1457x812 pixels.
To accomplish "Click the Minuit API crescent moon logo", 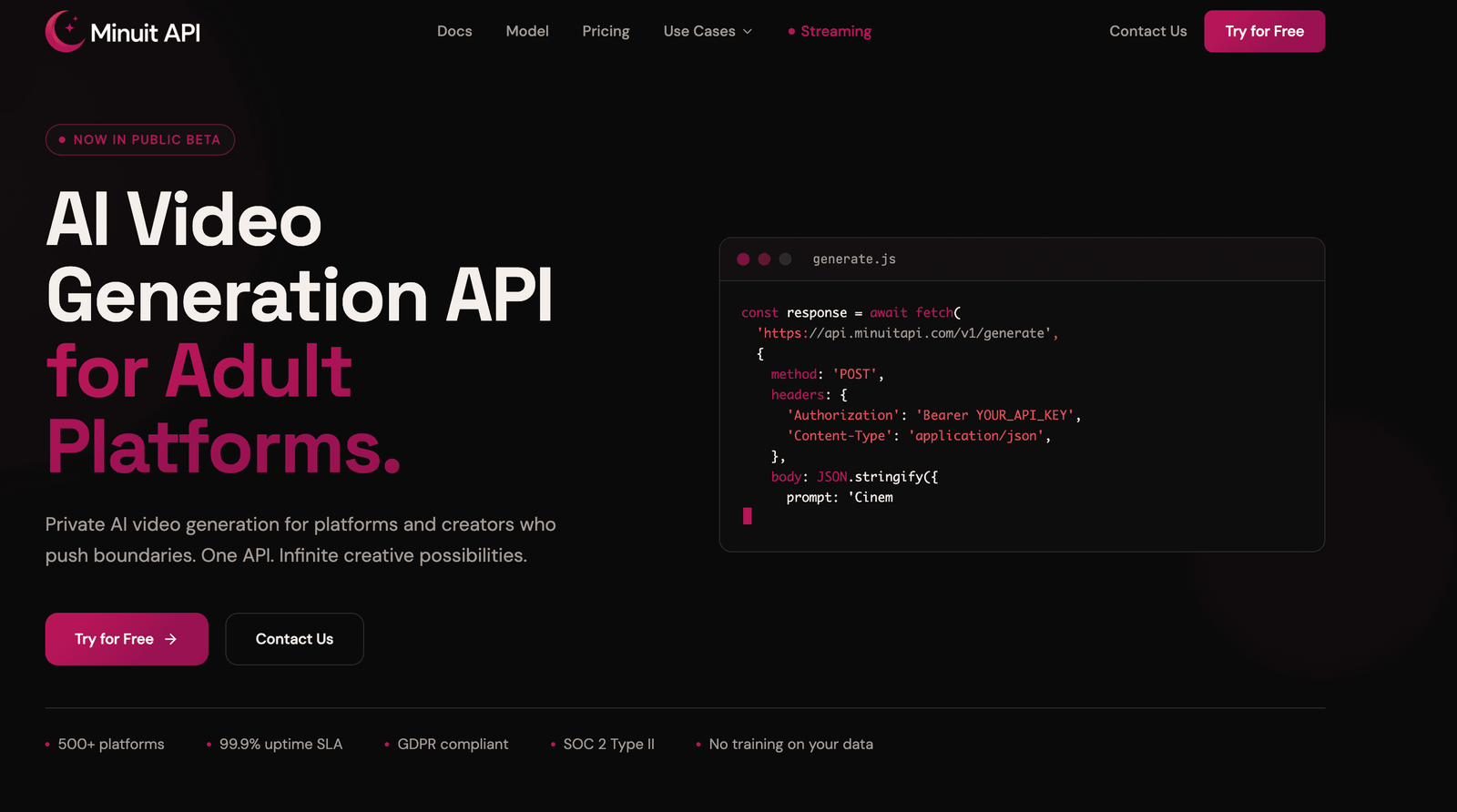I will point(65,32).
